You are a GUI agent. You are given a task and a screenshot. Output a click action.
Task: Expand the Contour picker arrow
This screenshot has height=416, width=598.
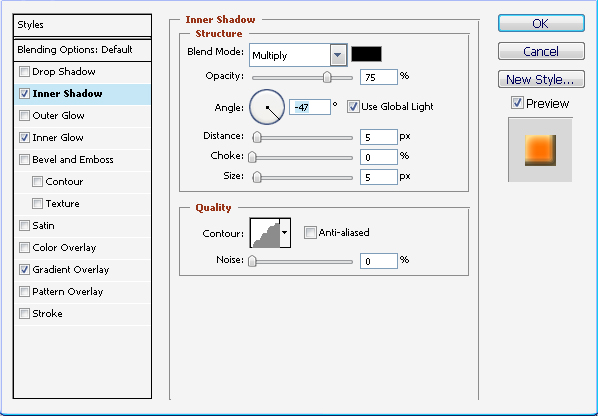tap(285, 233)
